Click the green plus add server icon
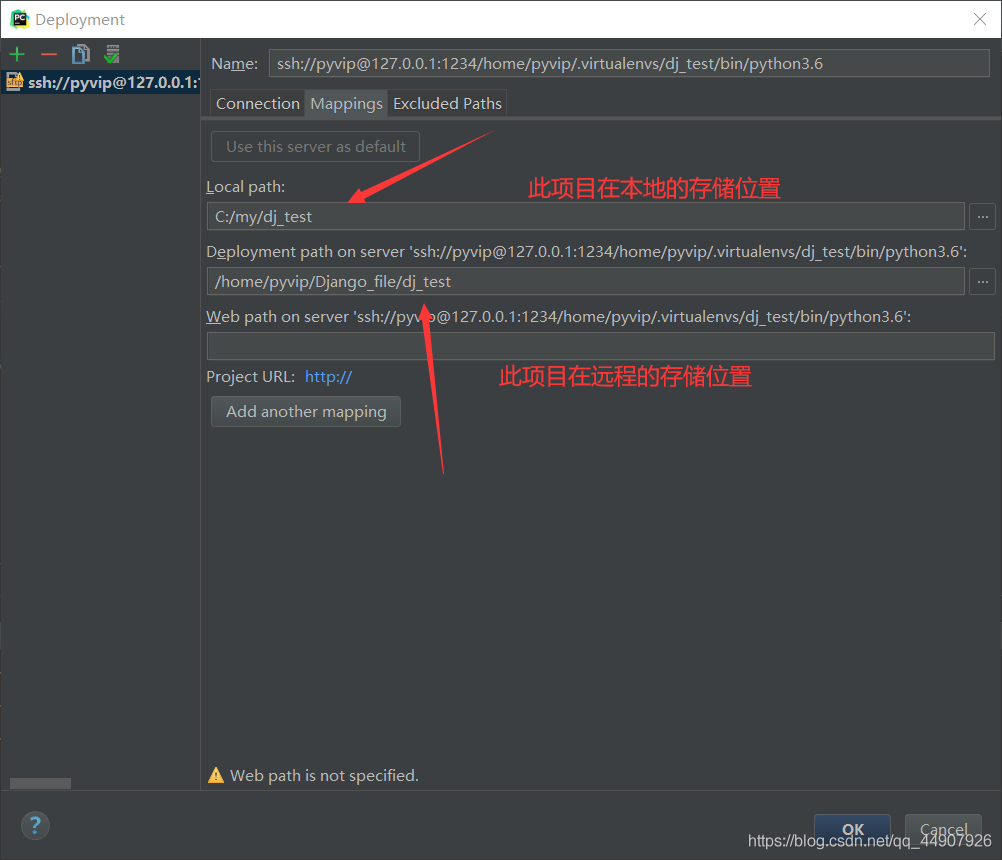The image size is (1002, 860). click(x=17, y=54)
